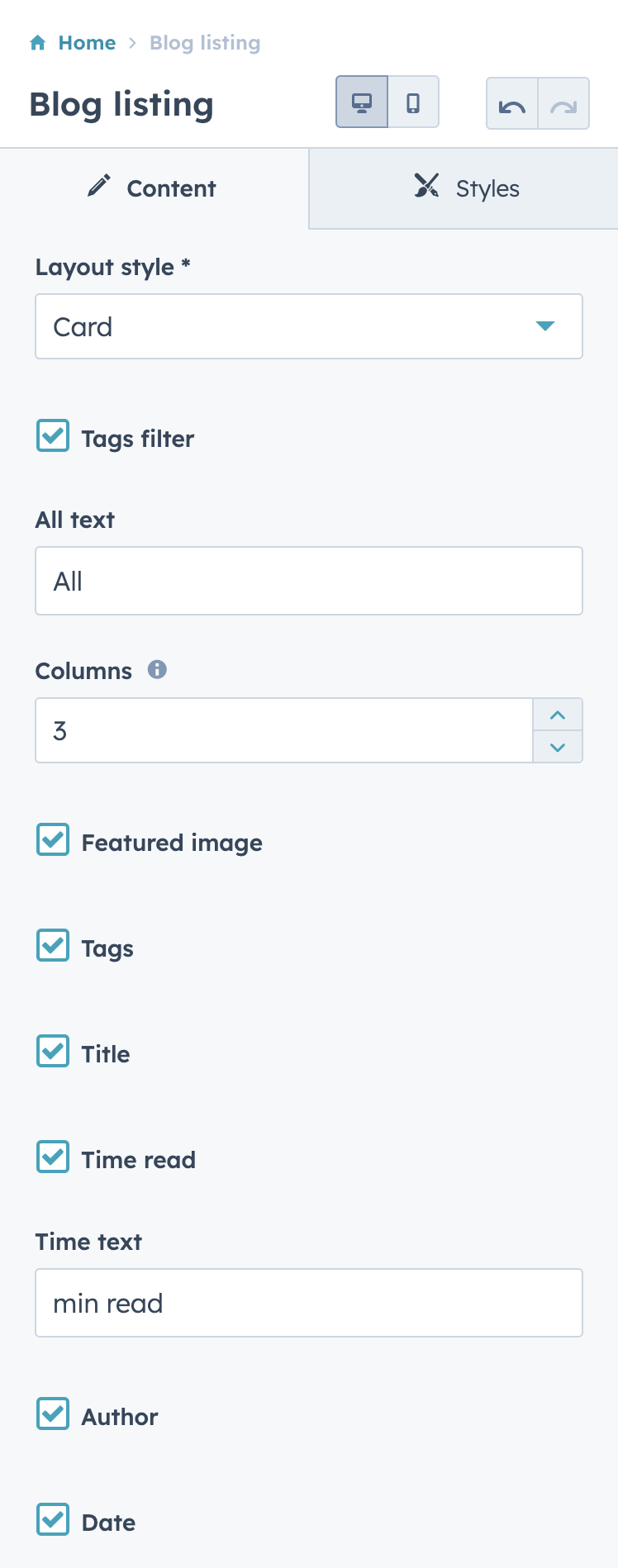Image resolution: width=618 pixels, height=1568 pixels.
Task: Click the Blog listing breadcrumb
Action: (x=205, y=42)
